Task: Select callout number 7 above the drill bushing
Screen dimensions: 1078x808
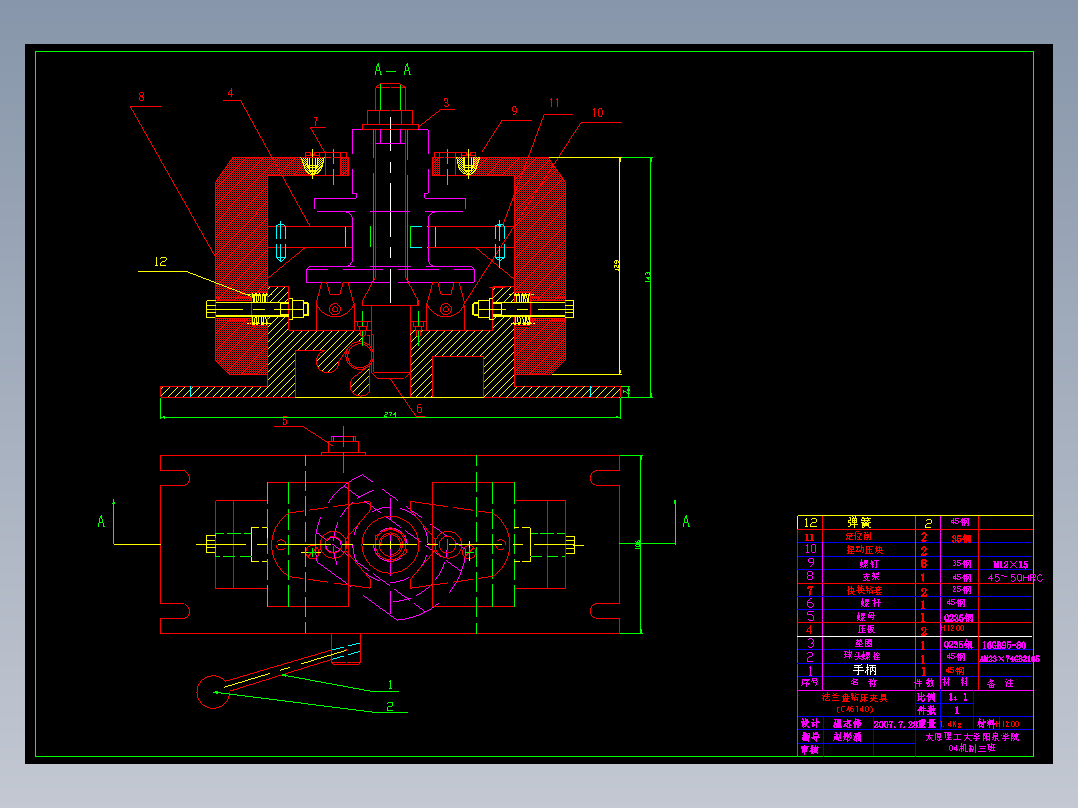Action: pyautogui.click(x=316, y=122)
